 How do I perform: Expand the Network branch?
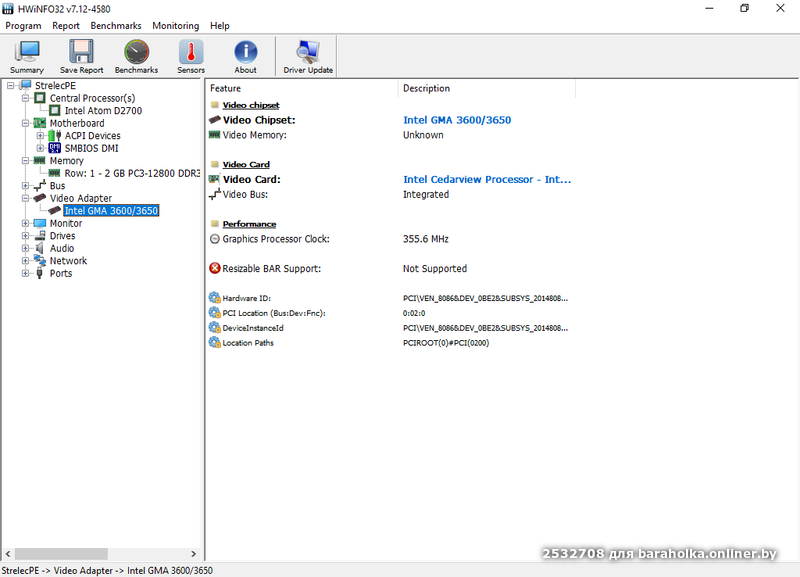[x=25, y=261]
